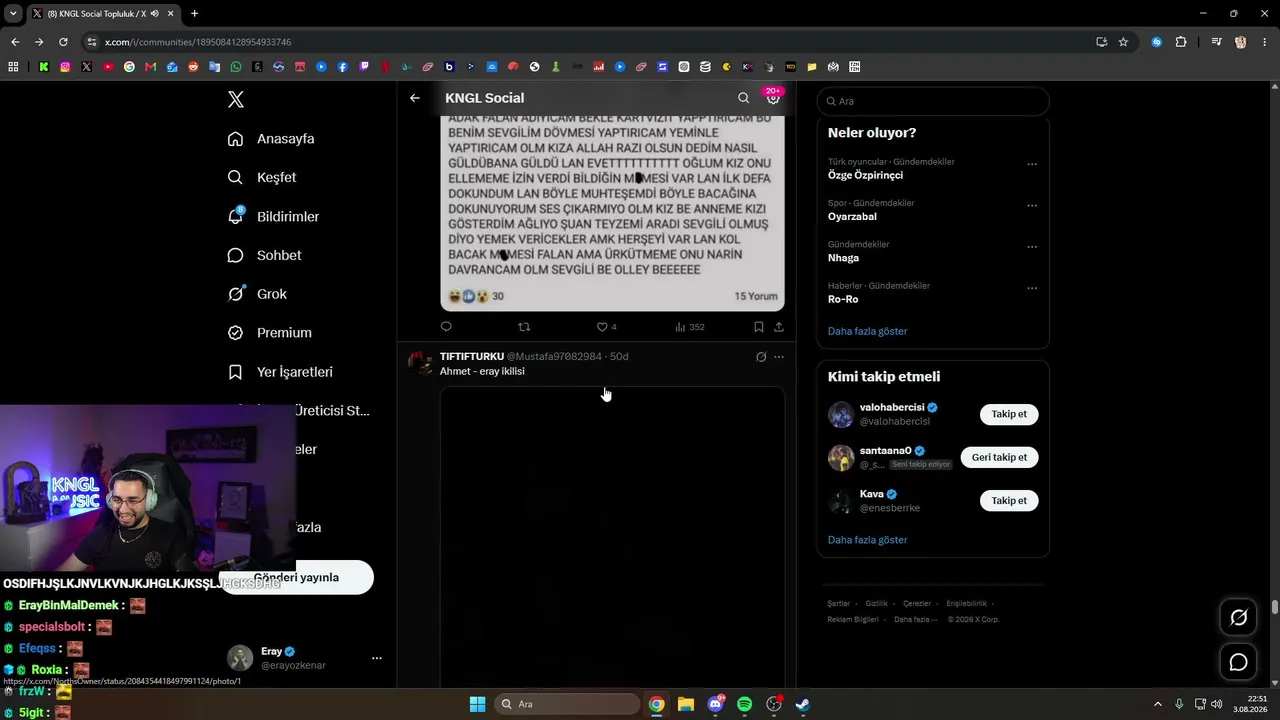Open more options for Ro-Ro trend
Viewport: 1280px width, 720px height.
[1032, 288]
